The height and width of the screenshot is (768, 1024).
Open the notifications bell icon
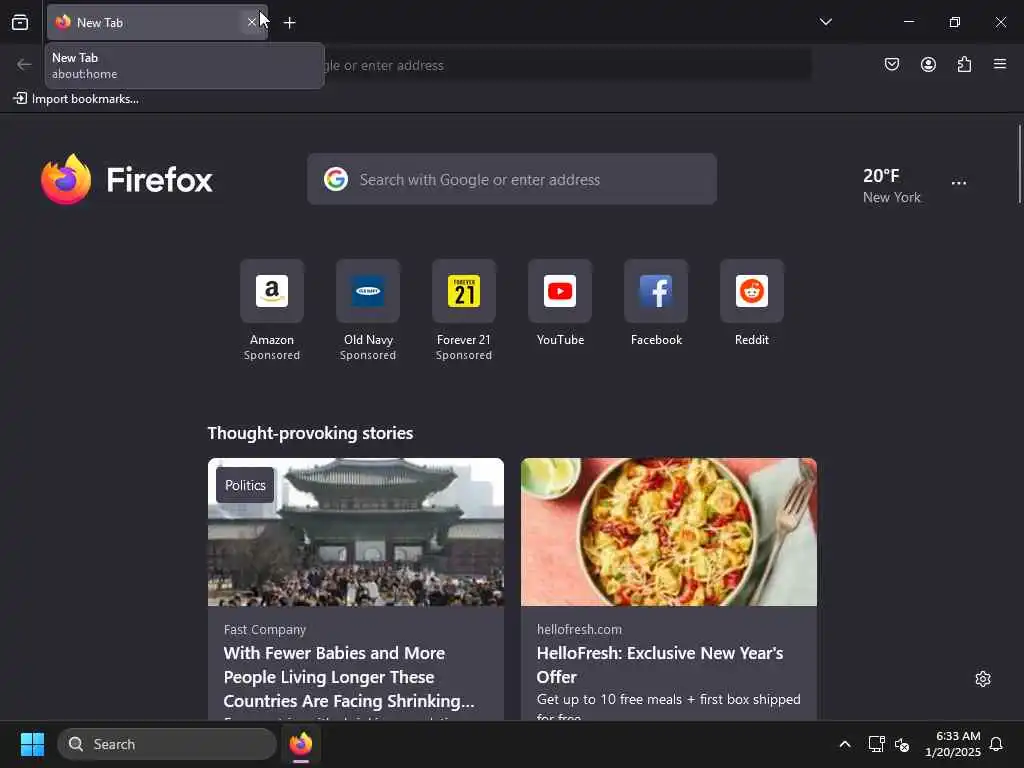(x=996, y=744)
